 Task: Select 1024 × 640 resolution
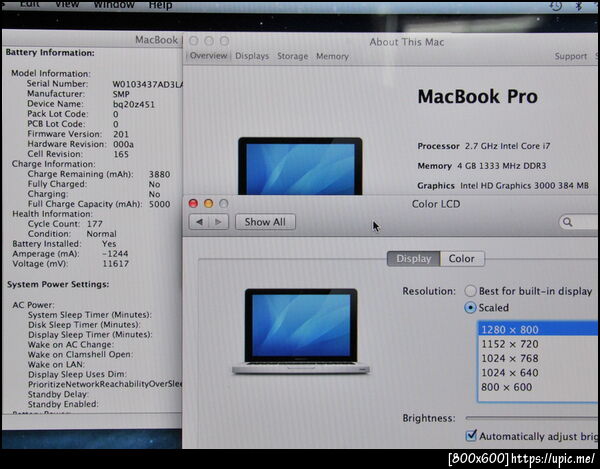538,373
